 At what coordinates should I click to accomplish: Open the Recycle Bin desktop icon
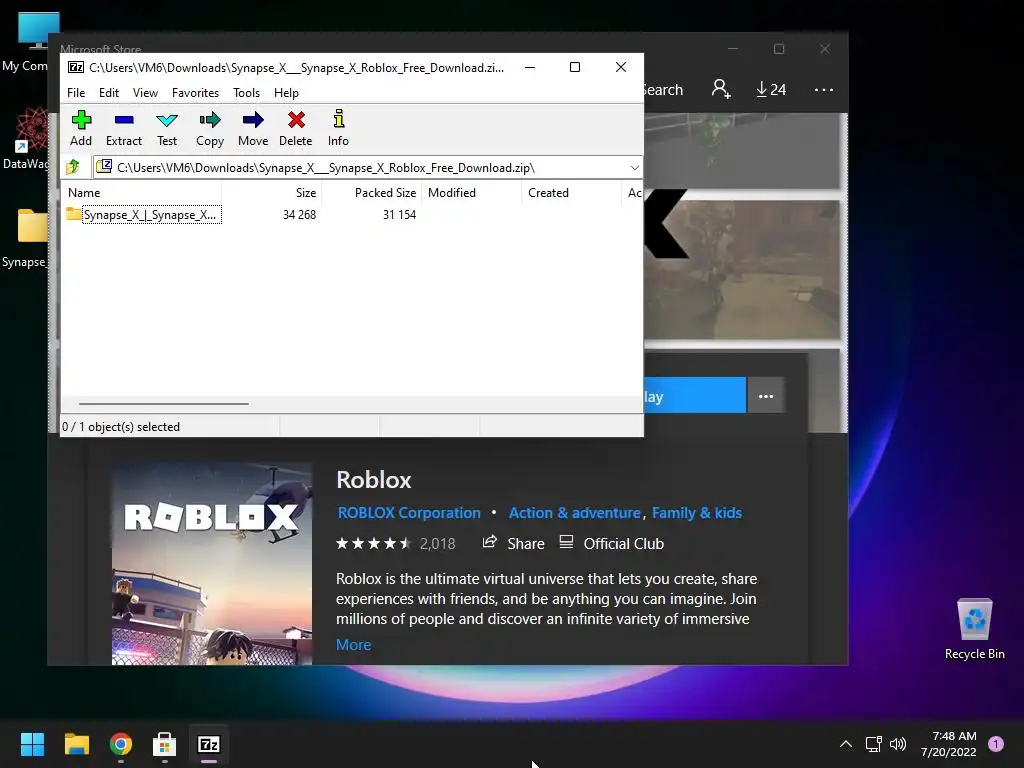coord(974,628)
